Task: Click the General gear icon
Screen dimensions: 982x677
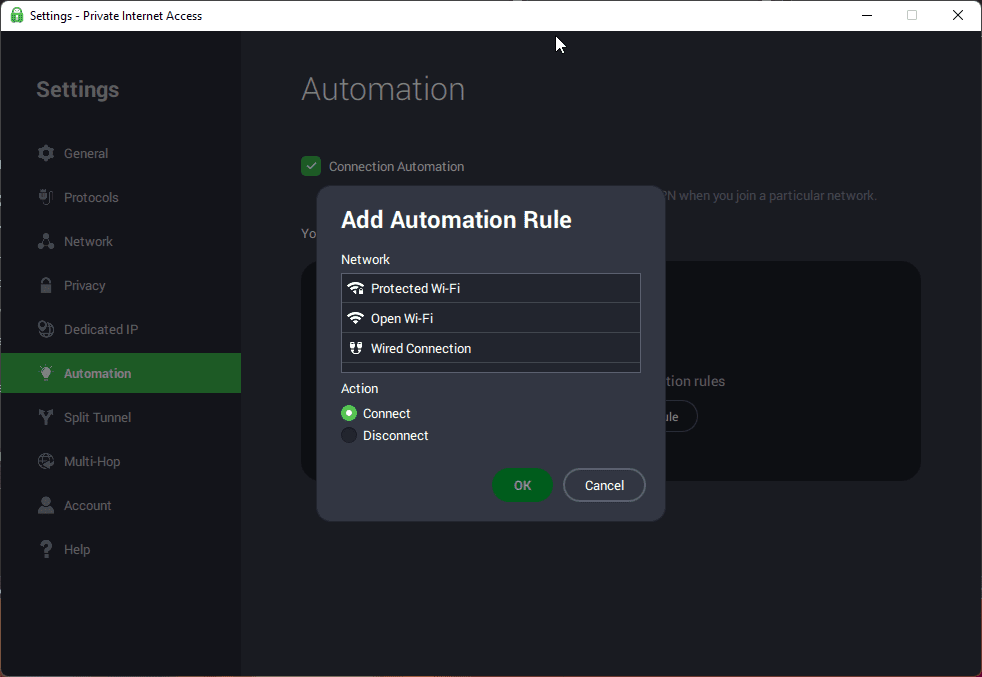Action: (x=46, y=153)
